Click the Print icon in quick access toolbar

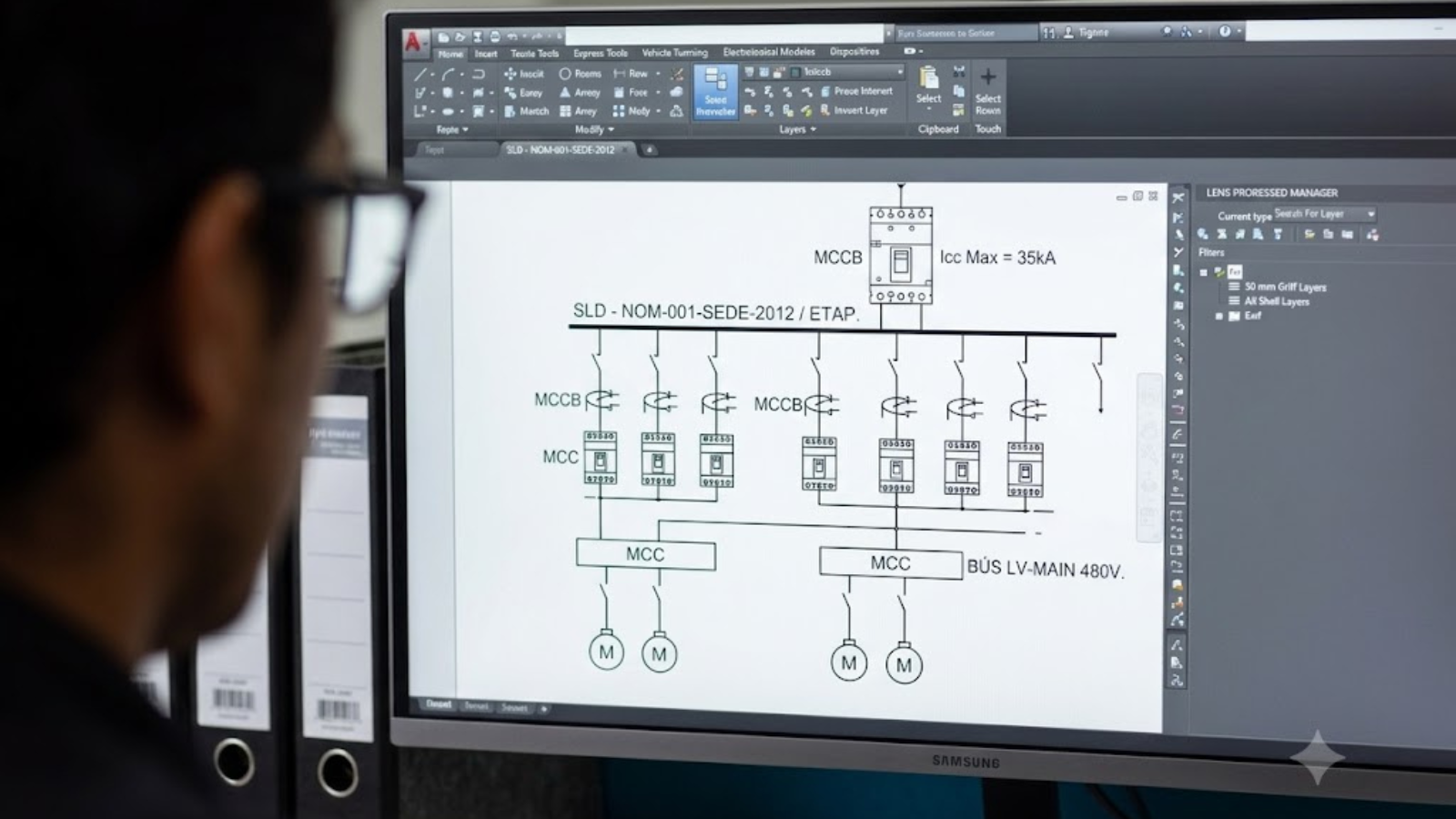coord(495,37)
